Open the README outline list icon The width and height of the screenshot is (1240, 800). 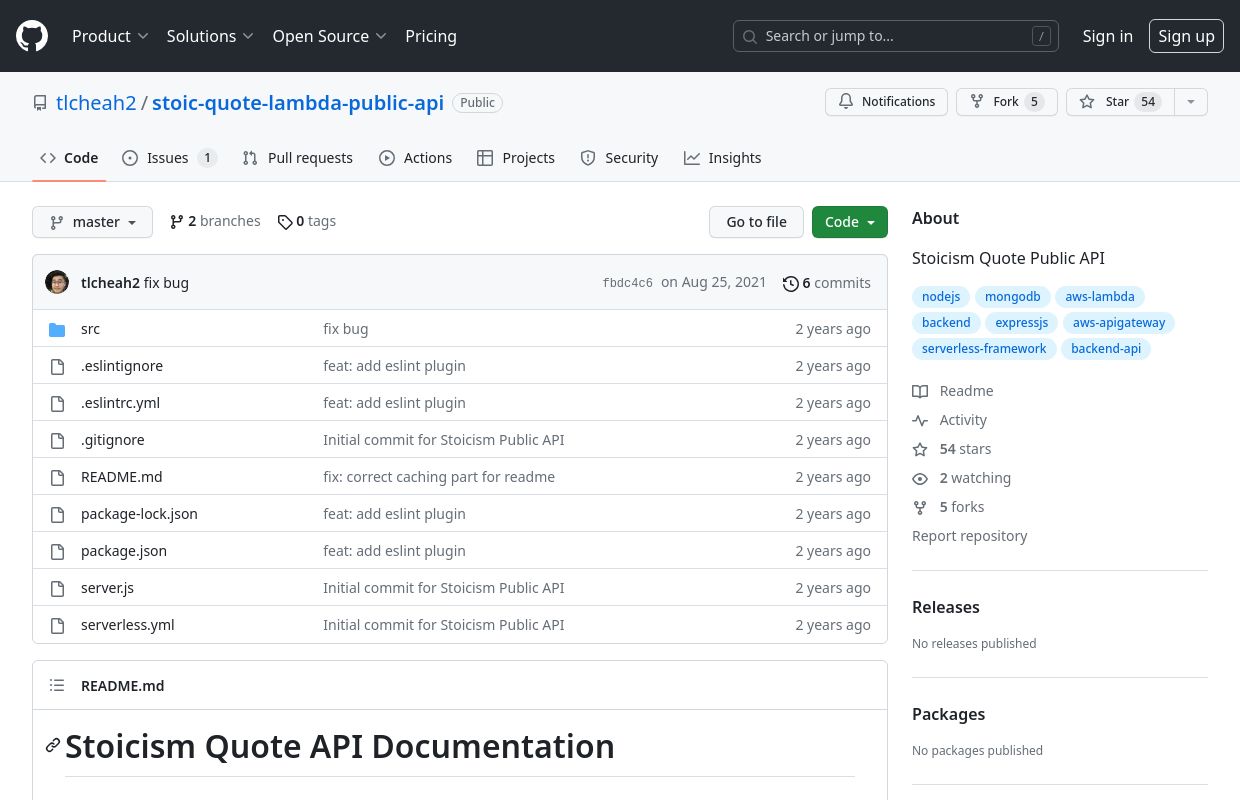coord(57,685)
